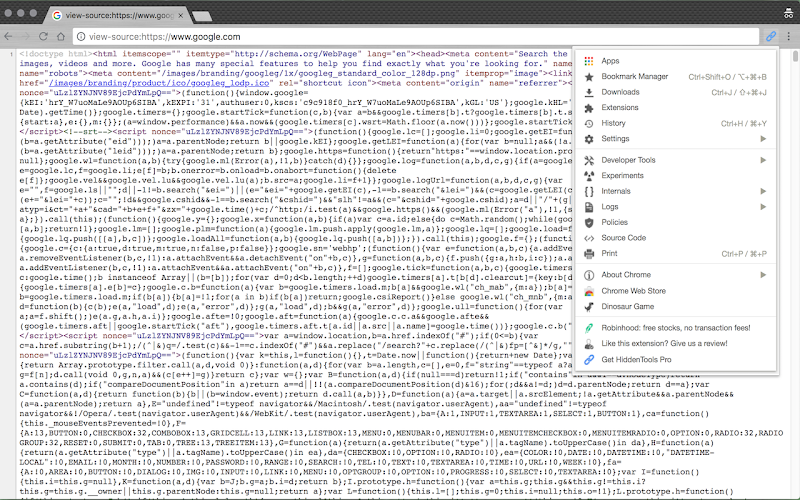
Task: Expand the Settings submenu arrow
Action: 763,139
